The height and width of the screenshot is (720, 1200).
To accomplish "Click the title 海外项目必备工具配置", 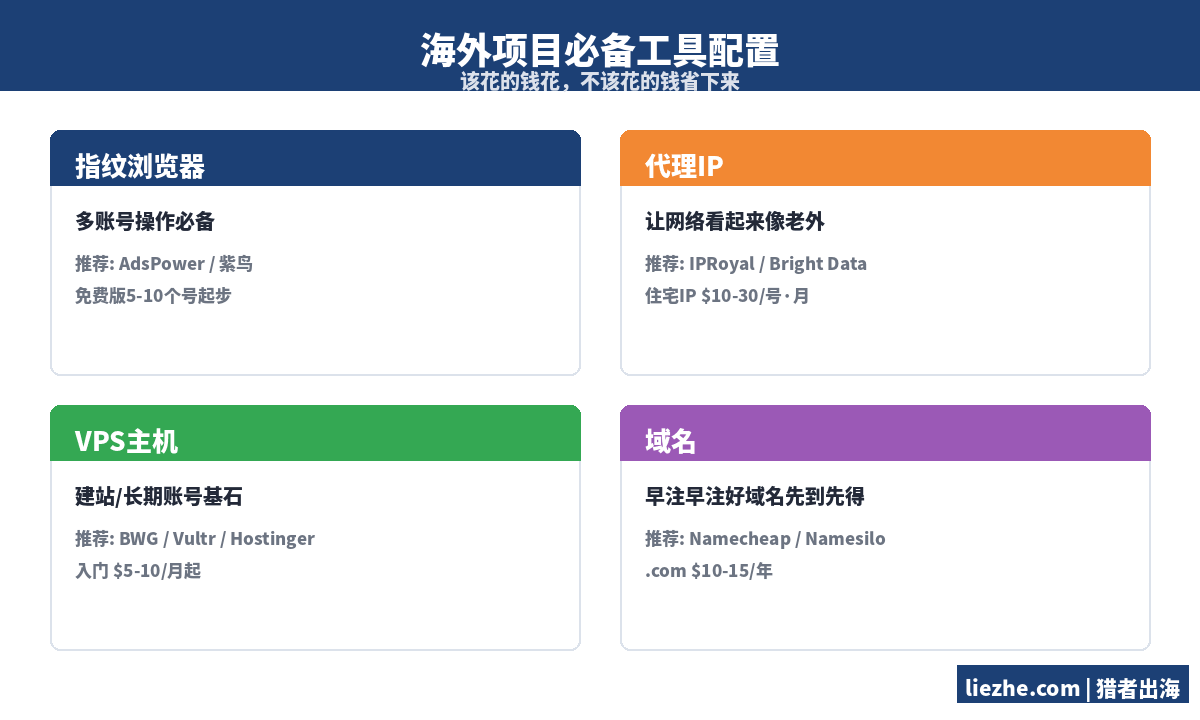I will [x=600, y=51].
